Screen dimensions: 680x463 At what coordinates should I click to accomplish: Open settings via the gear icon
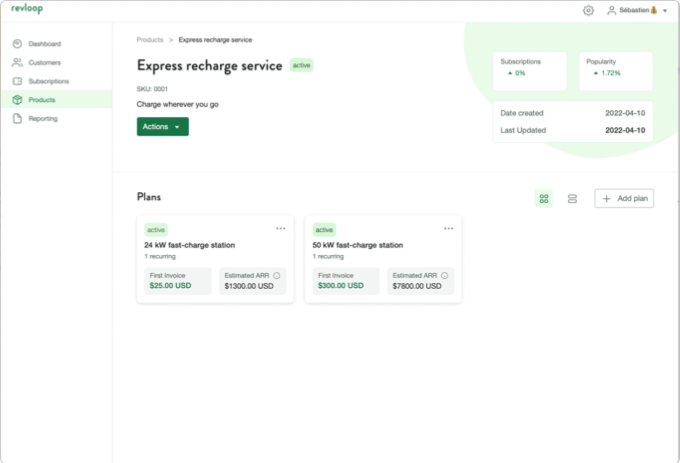click(x=588, y=10)
